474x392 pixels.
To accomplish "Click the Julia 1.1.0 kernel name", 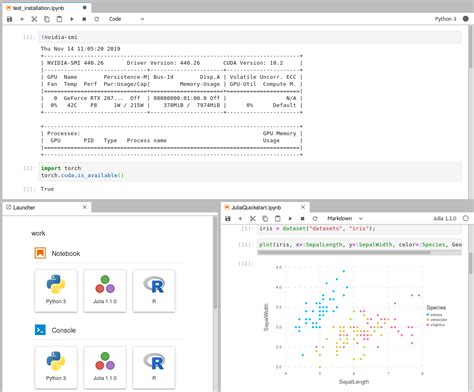I will [x=444, y=218].
